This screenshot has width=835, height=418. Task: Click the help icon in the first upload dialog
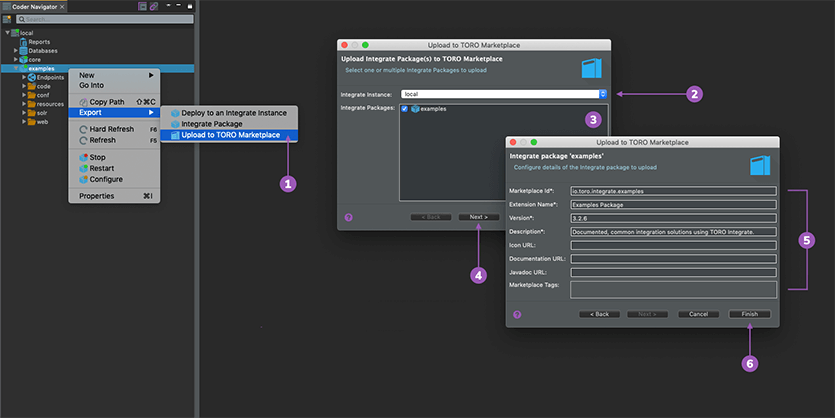coord(348,217)
